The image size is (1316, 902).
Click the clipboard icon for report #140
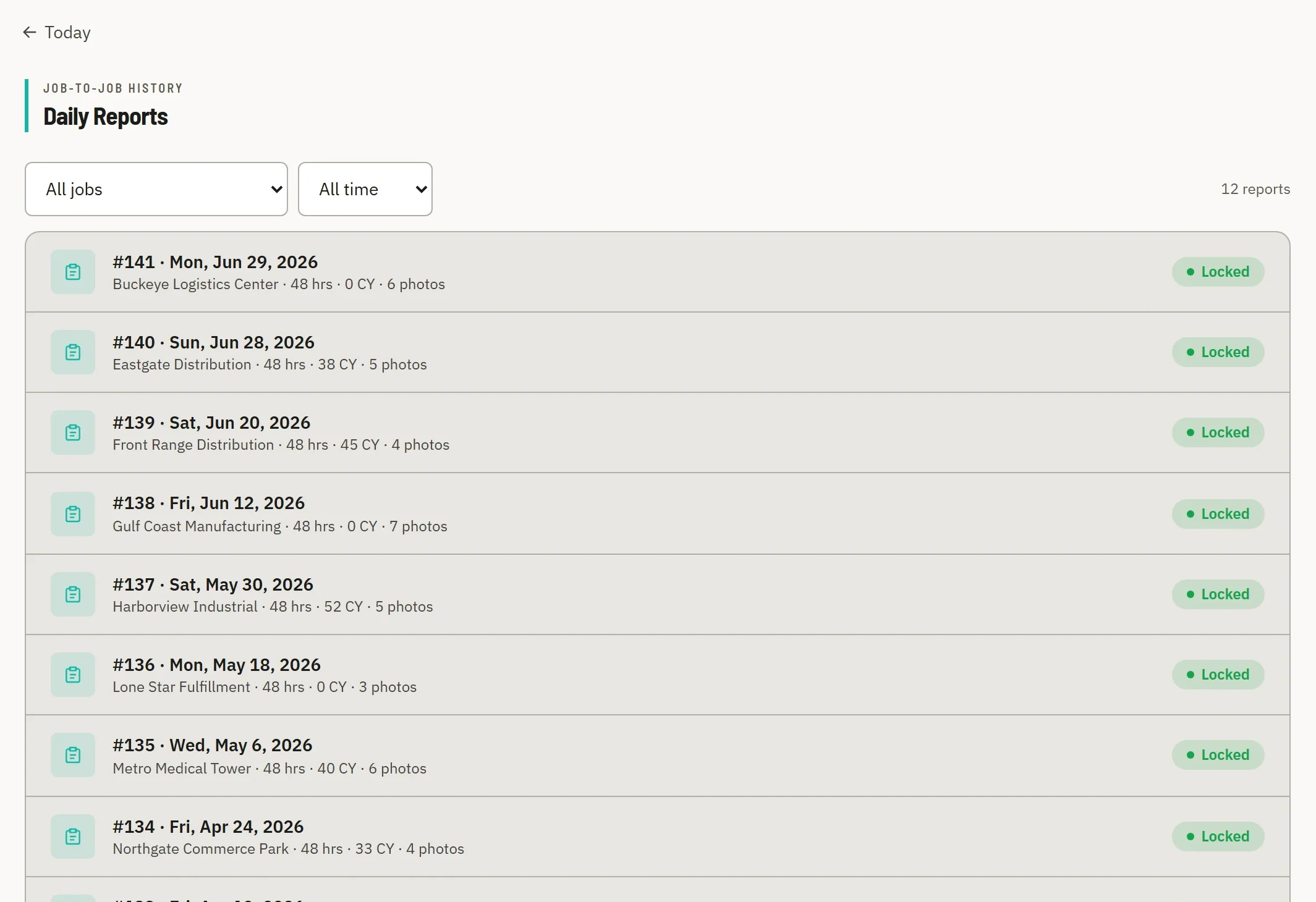[x=73, y=352]
